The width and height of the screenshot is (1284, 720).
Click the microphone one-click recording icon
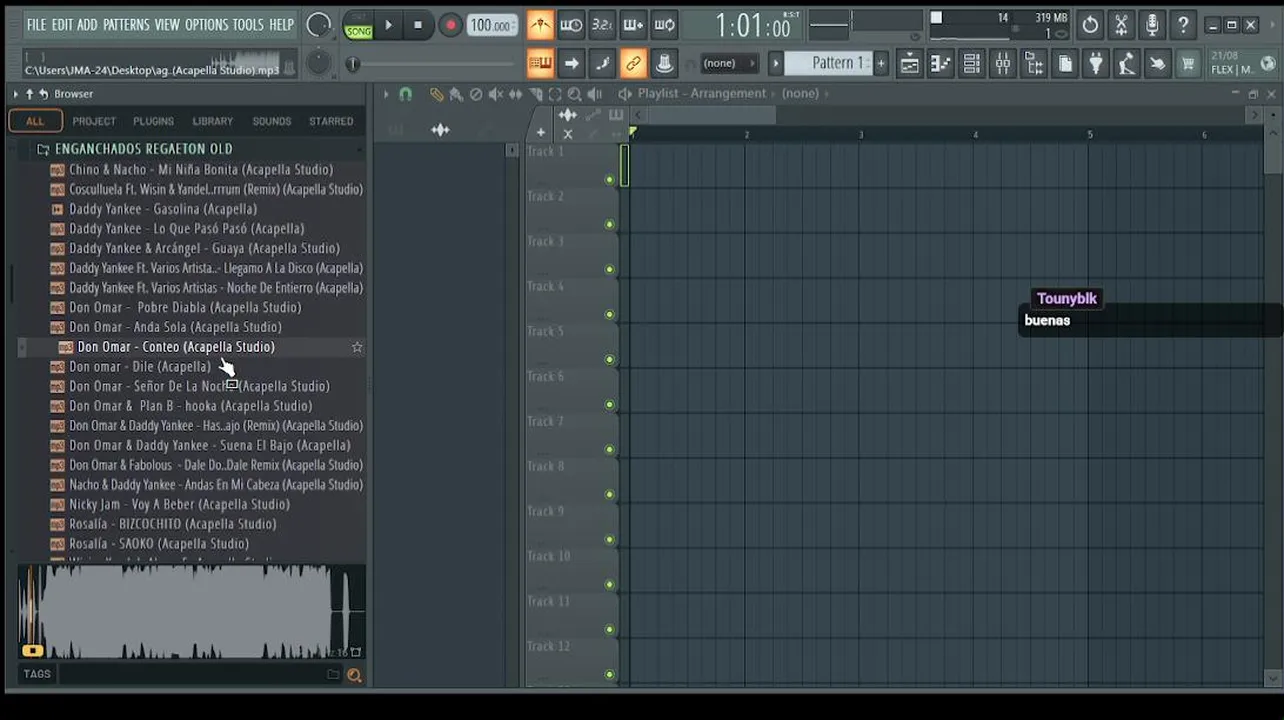[1152, 25]
